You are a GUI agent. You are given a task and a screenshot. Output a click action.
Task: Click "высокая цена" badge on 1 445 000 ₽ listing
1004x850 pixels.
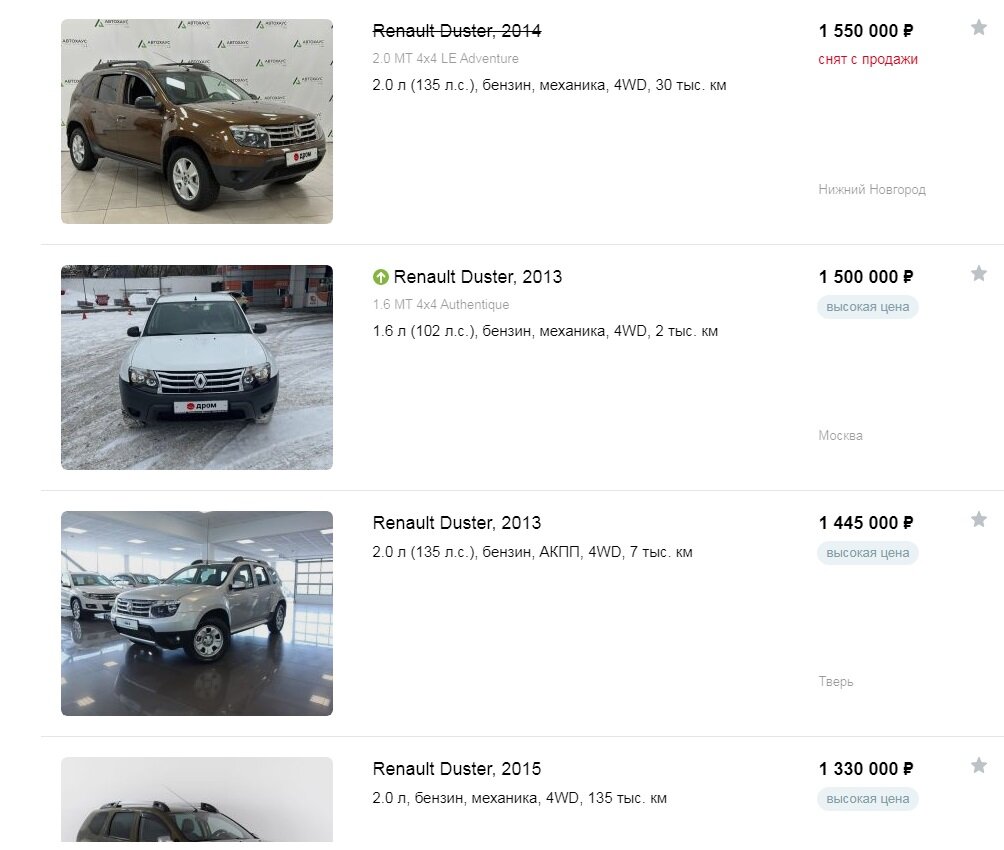(x=868, y=553)
